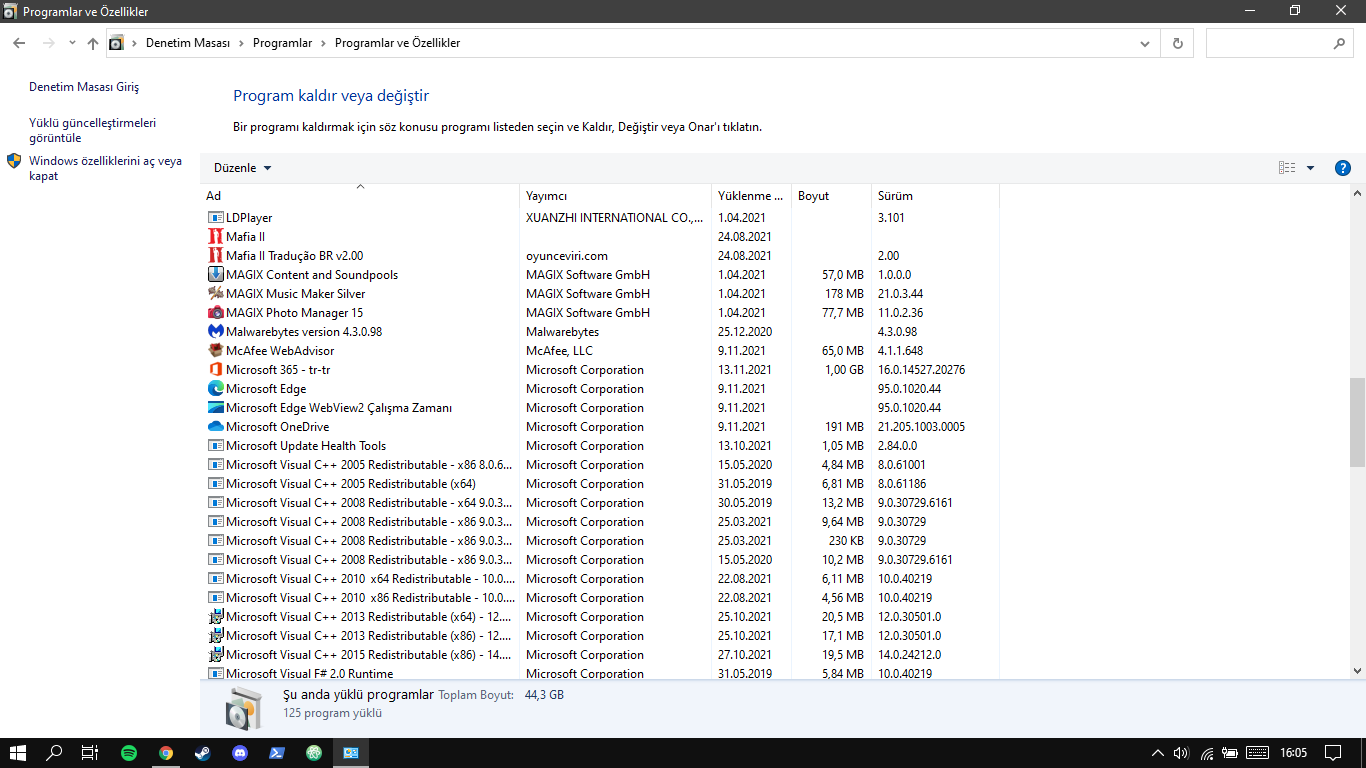Image resolution: width=1366 pixels, height=768 pixels.
Task: Expand the recent locations dropdown arrow
Action: [72, 43]
